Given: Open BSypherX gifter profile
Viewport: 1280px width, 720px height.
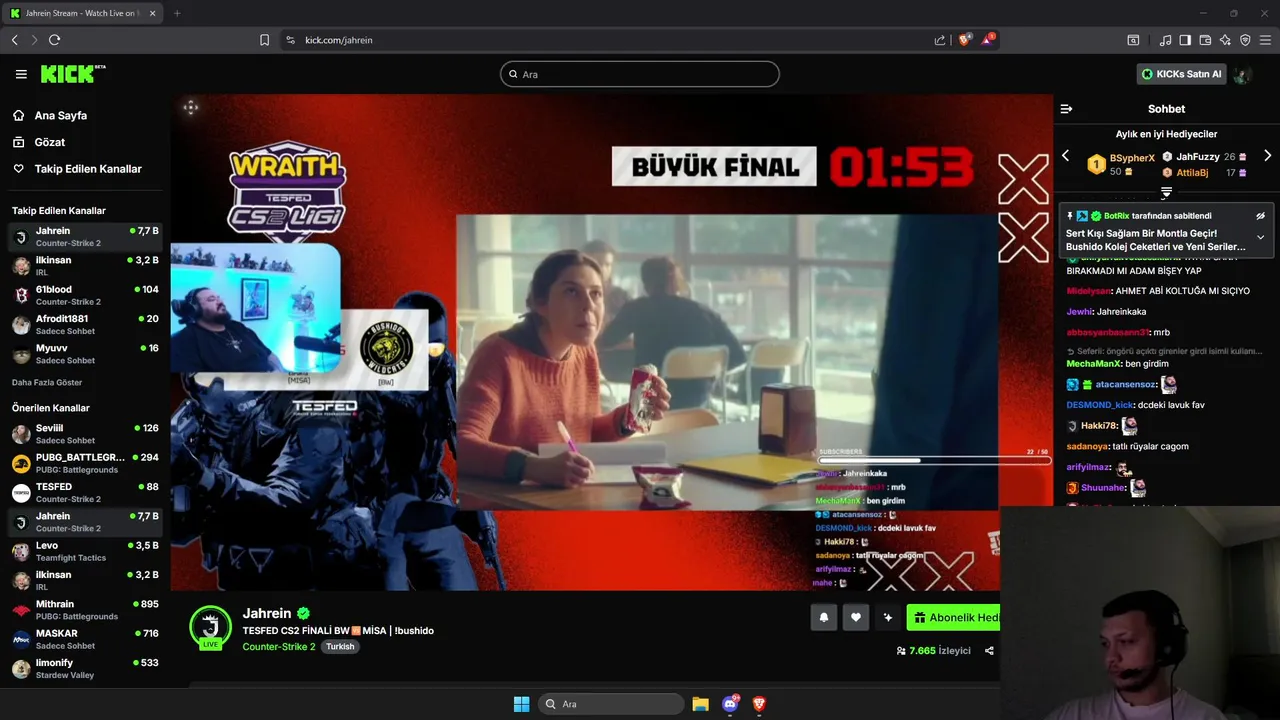Looking at the screenshot, I should pos(1132,158).
